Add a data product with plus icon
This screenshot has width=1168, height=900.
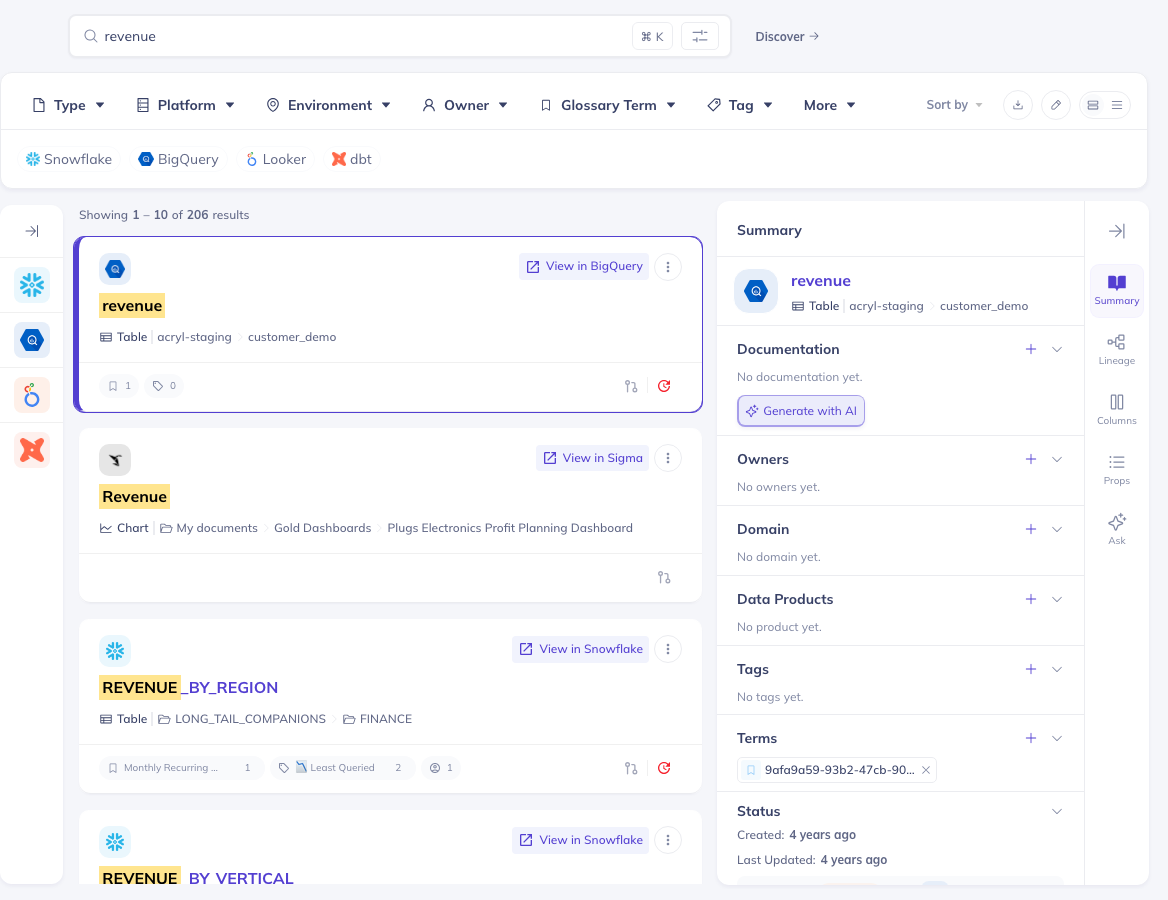[1031, 599]
